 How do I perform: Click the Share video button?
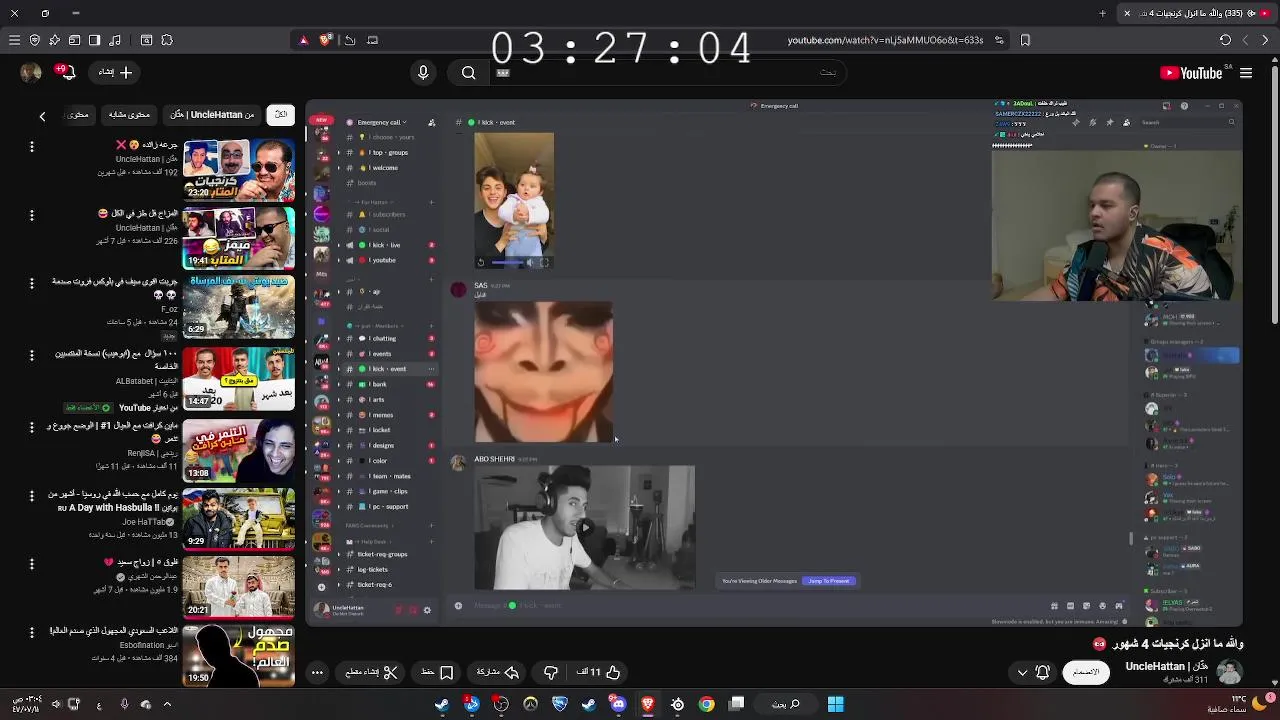tap(498, 673)
